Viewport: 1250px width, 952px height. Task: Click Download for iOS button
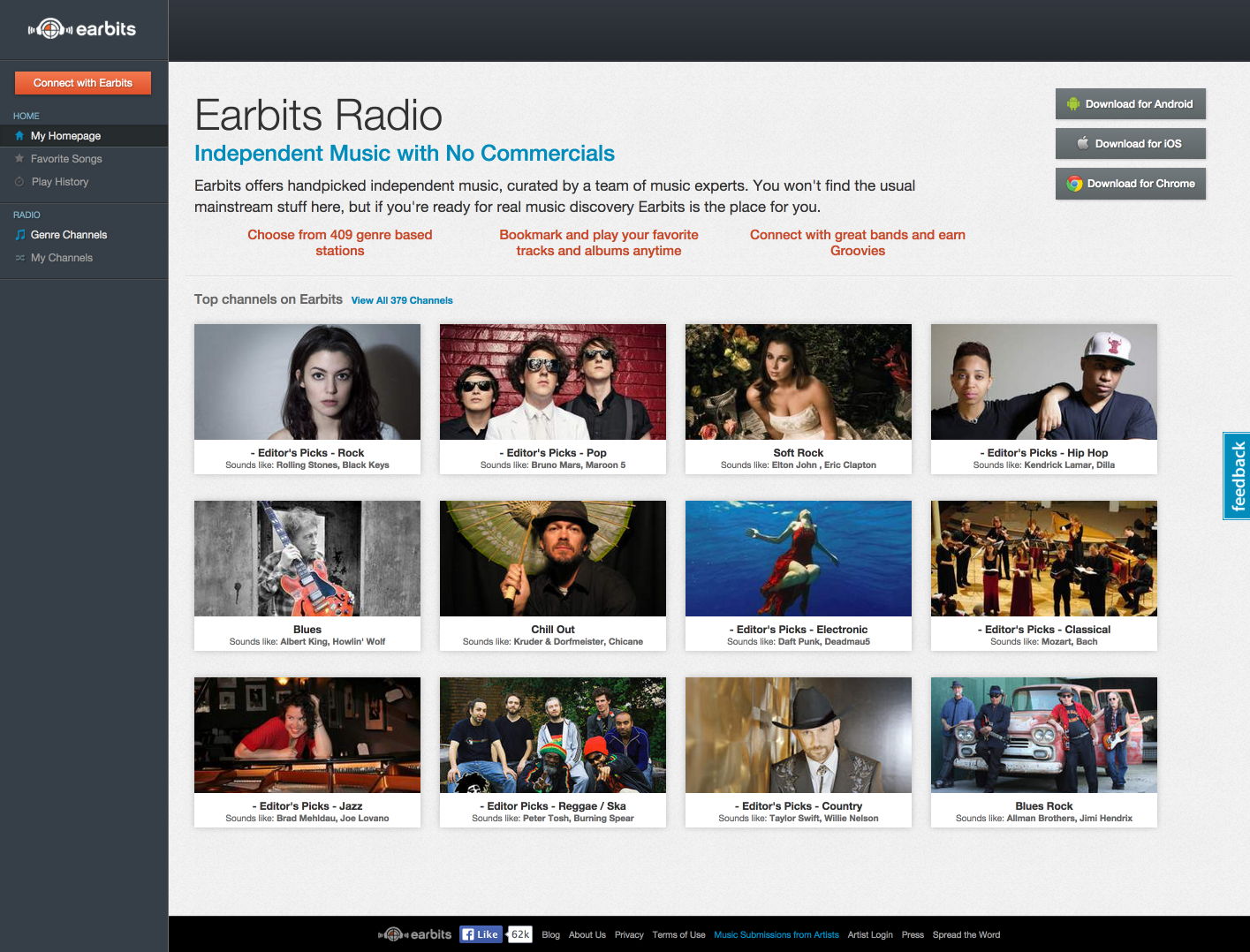point(1131,144)
